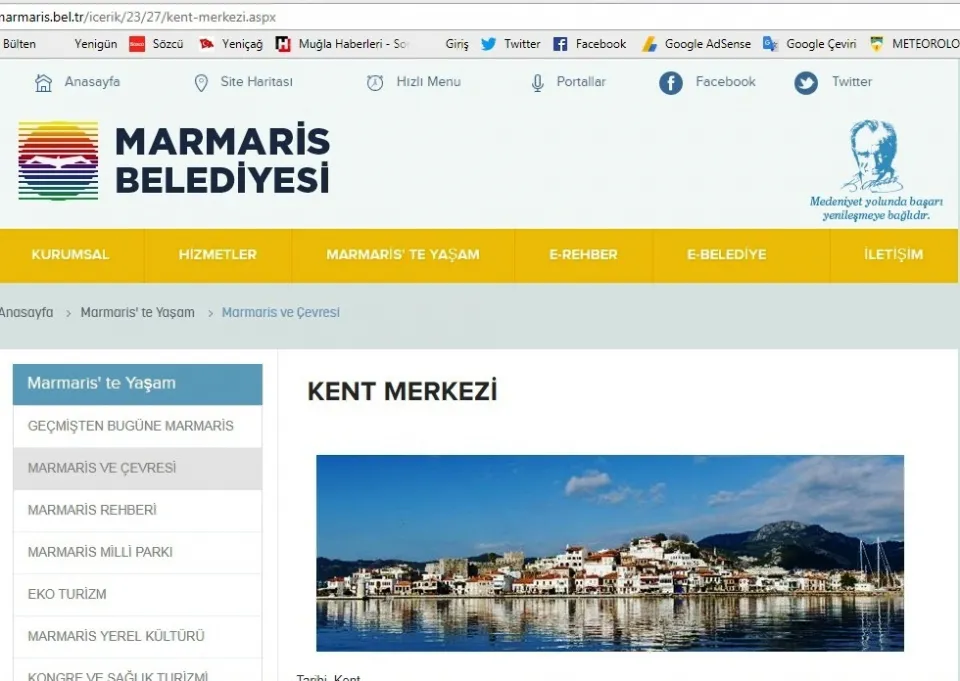
Task: Expand the MARMARİS' TE YAŞAM menu
Action: pos(402,255)
